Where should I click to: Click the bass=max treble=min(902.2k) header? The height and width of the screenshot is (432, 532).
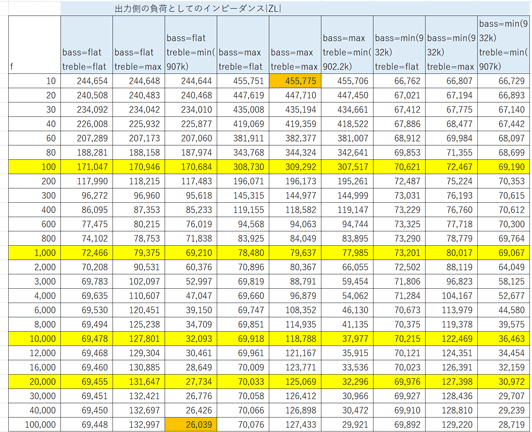347,44
